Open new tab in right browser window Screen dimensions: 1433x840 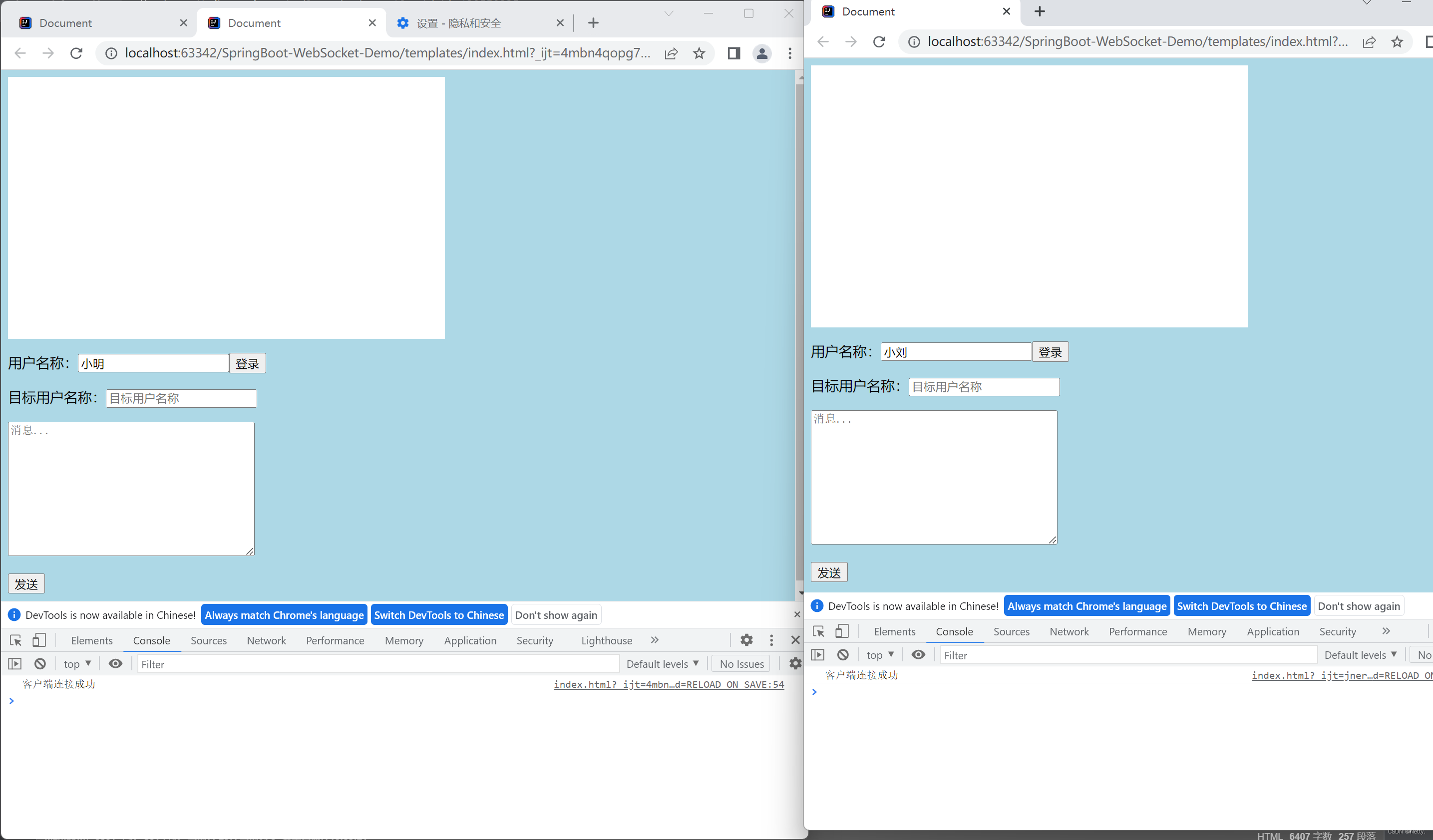(x=1040, y=11)
